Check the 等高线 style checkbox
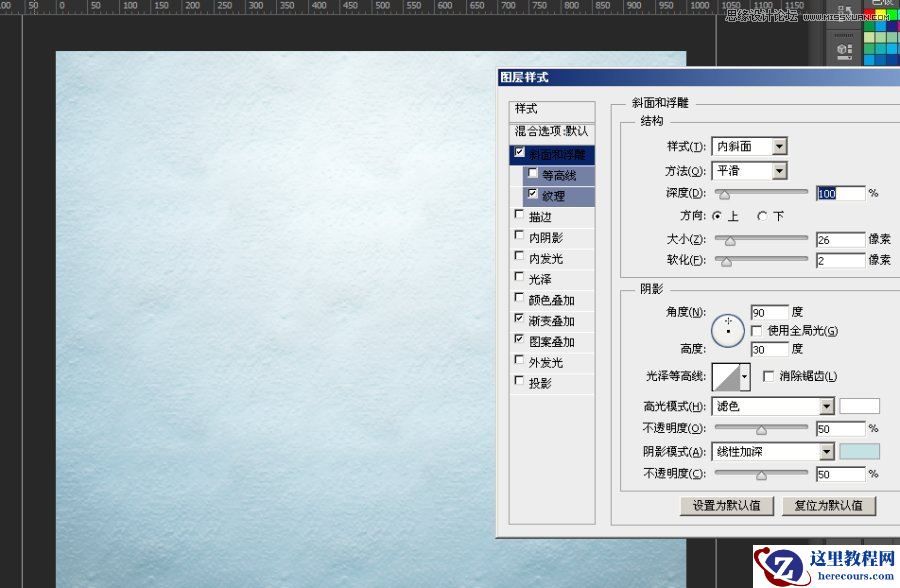This screenshot has width=900, height=588. (x=531, y=172)
